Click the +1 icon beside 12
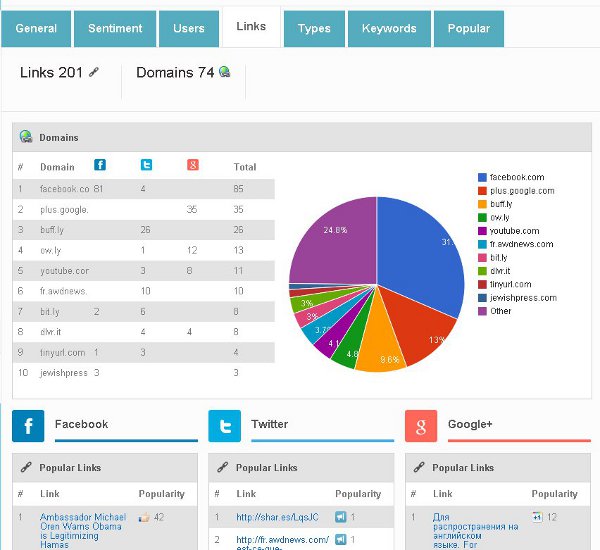600x550 pixels. [x=537, y=517]
